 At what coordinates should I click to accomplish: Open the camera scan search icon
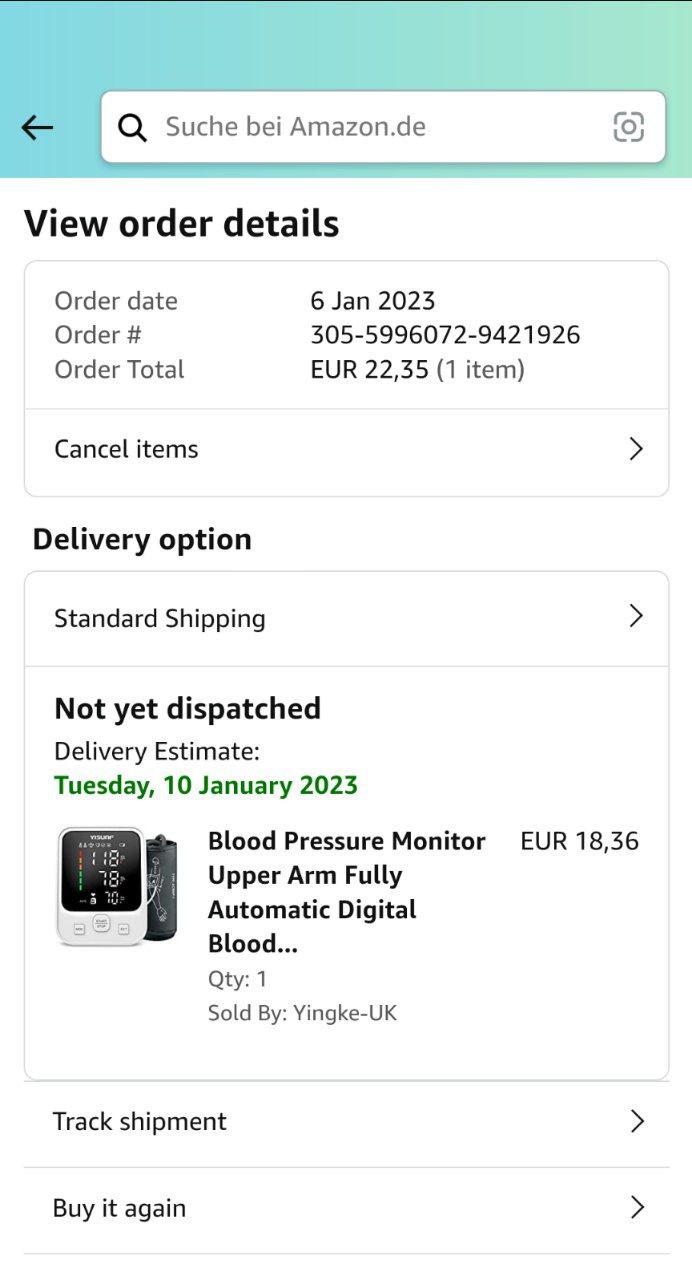[x=628, y=127]
